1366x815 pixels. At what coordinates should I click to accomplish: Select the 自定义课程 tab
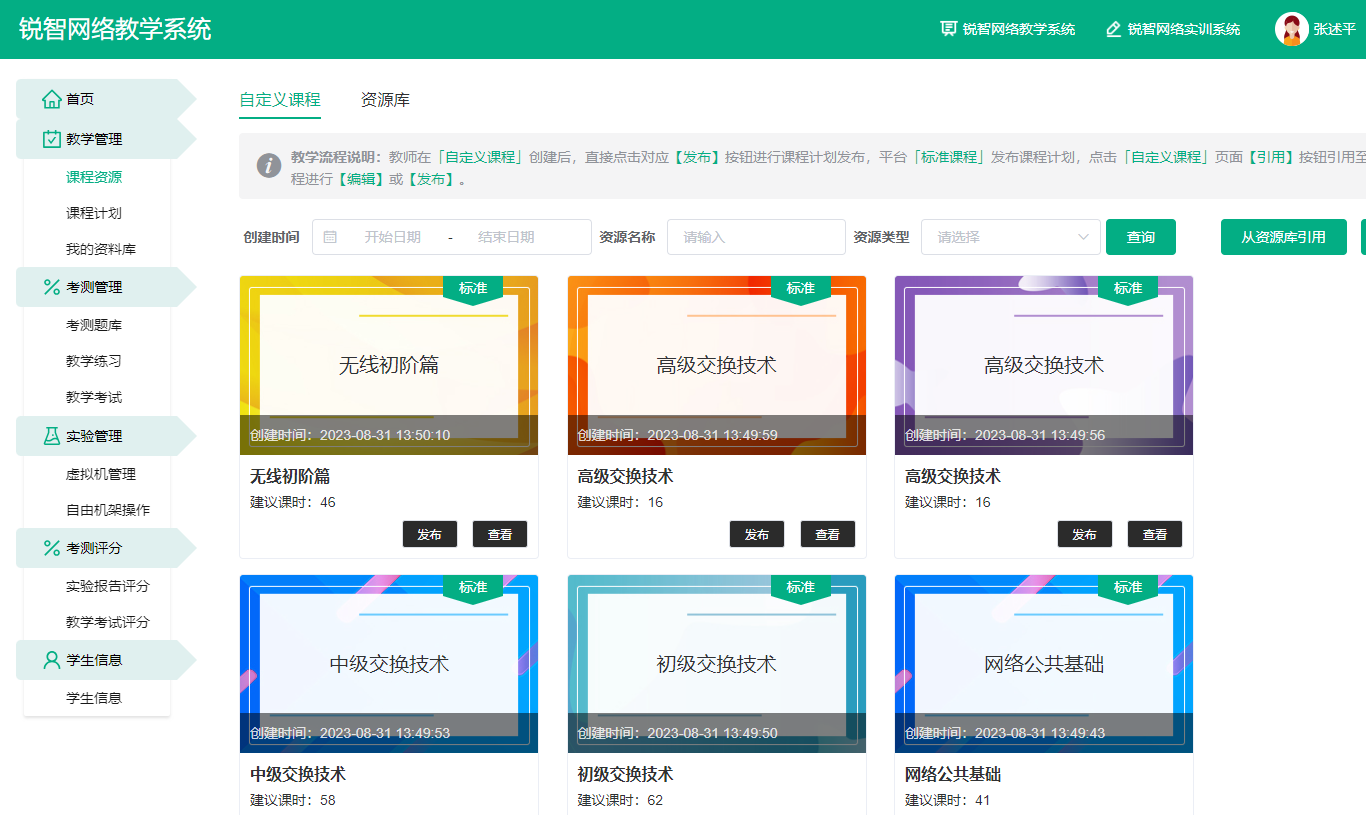coord(280,100)
